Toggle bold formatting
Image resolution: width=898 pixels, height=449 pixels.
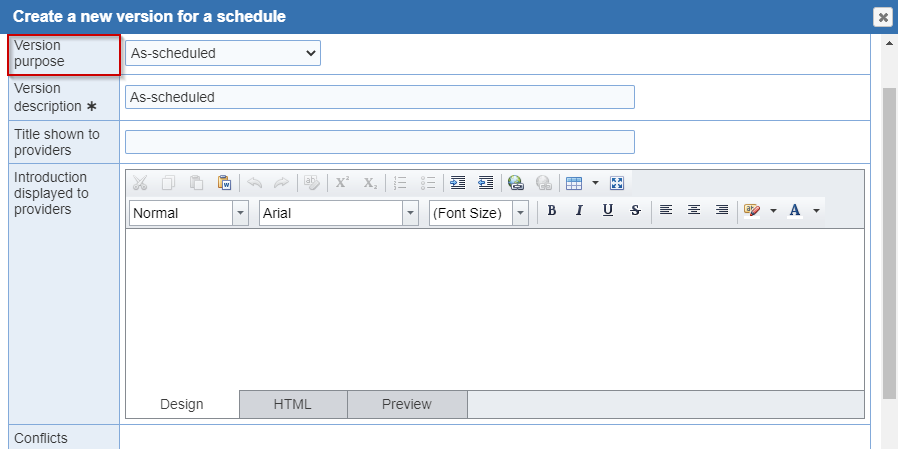coord(552,210)
